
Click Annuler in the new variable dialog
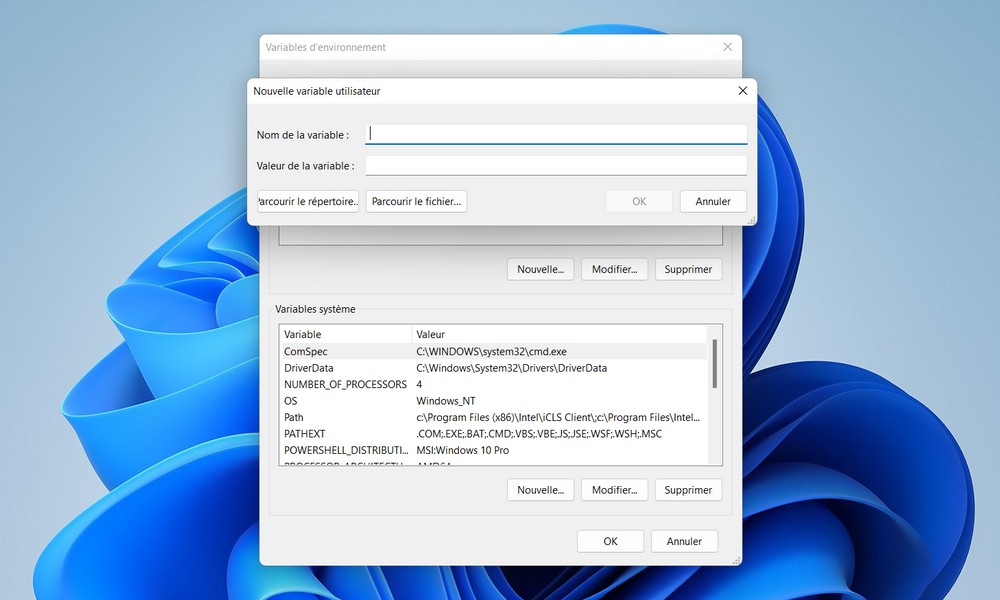(x=713, y=201)
